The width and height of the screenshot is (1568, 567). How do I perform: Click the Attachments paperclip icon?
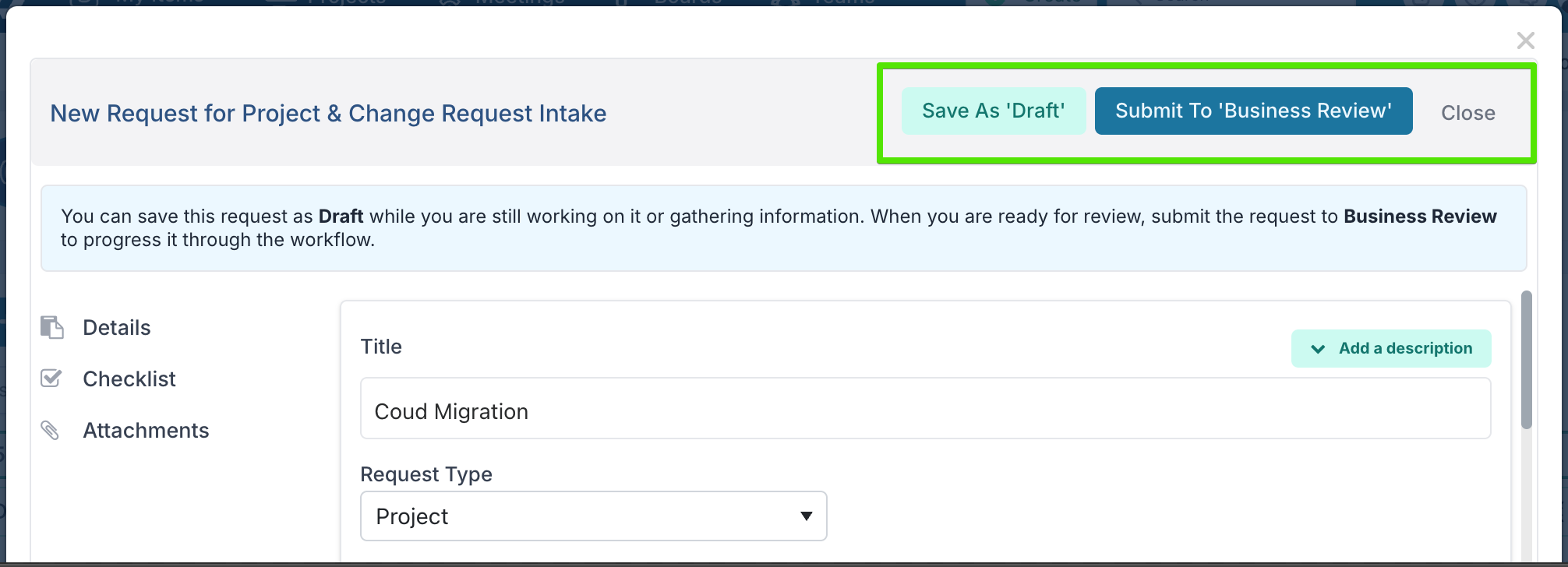51,430
